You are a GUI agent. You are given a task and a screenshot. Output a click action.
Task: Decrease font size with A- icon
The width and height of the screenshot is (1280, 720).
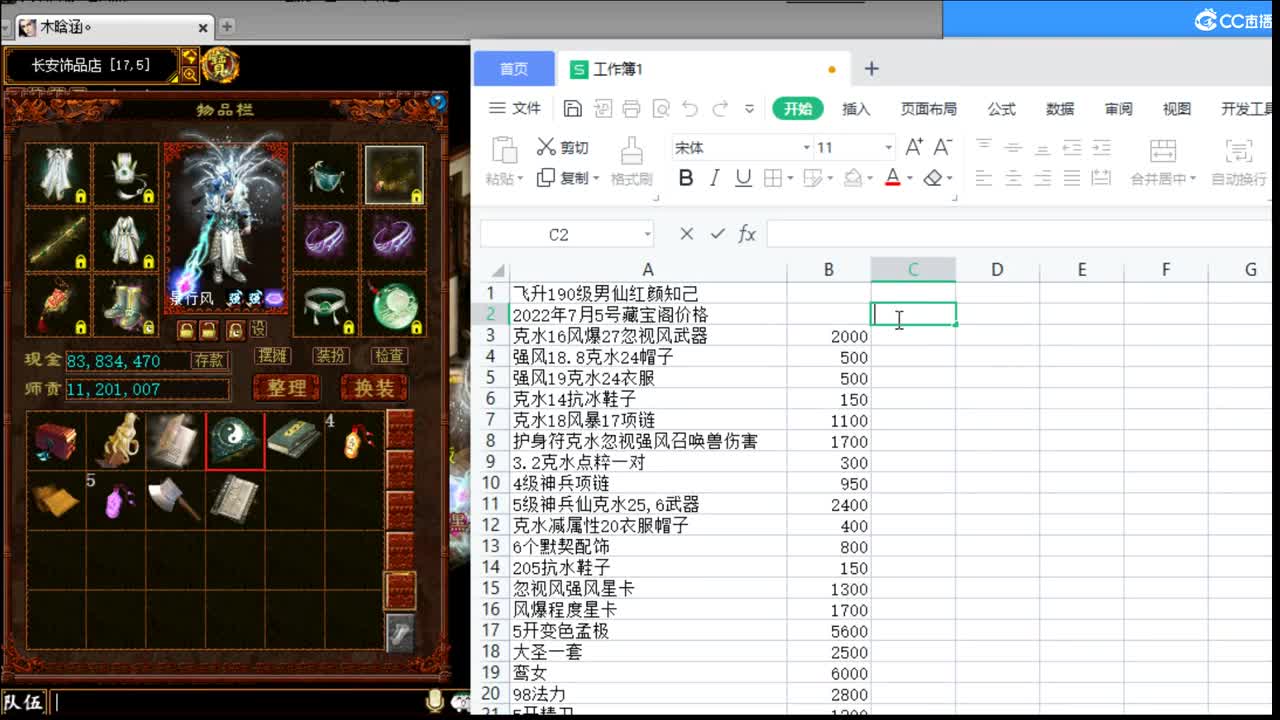point(942,147)
